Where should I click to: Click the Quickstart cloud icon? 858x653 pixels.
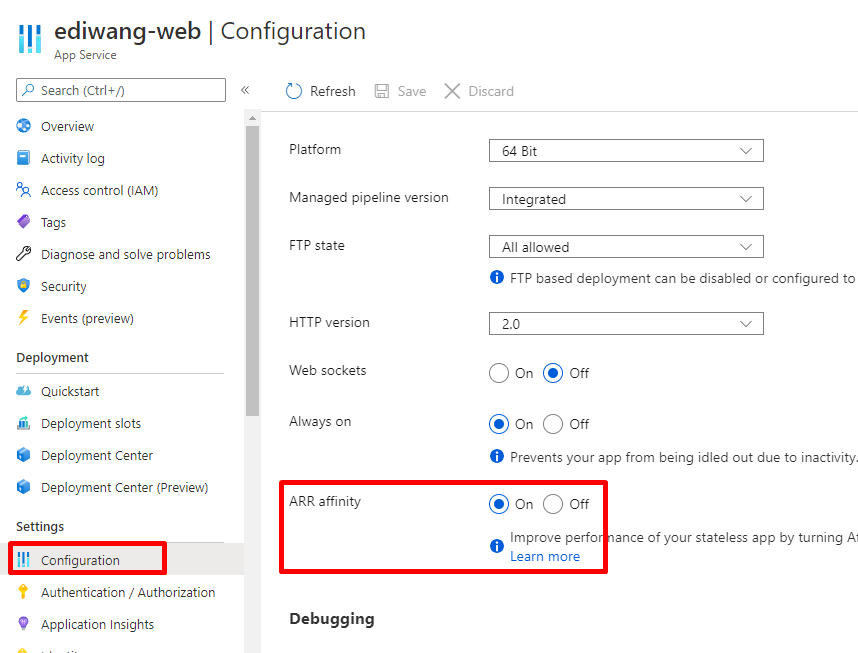pos(24,391)
